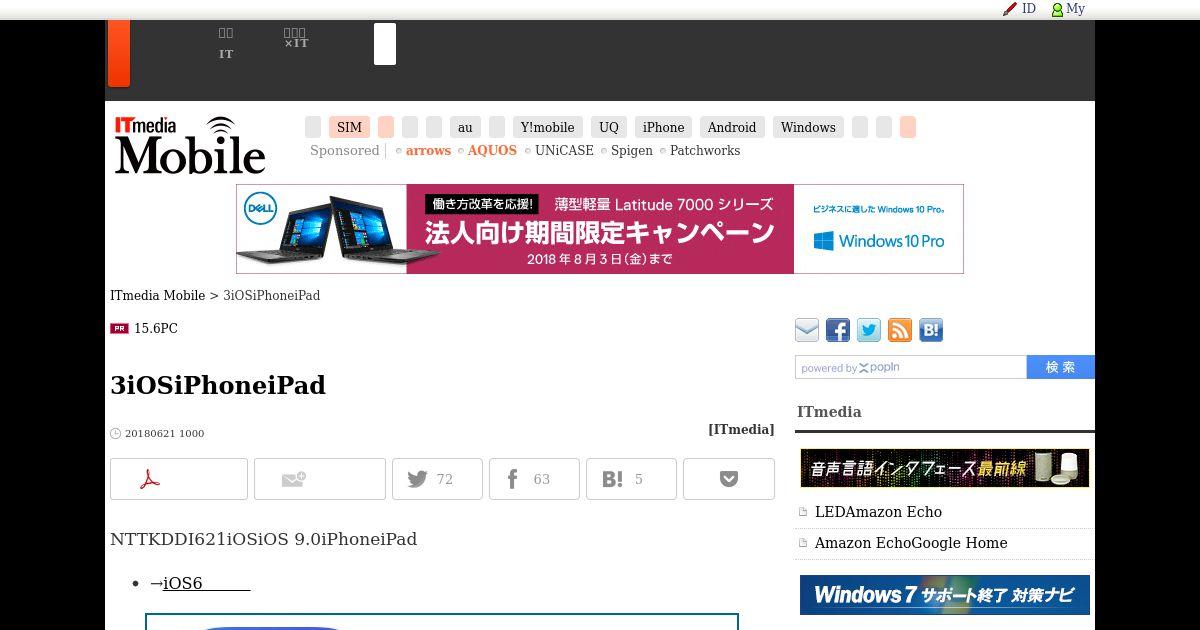Viewport: 1200px width, 630px height.
Task: Open the Android category tab
Action: point(732,127)
